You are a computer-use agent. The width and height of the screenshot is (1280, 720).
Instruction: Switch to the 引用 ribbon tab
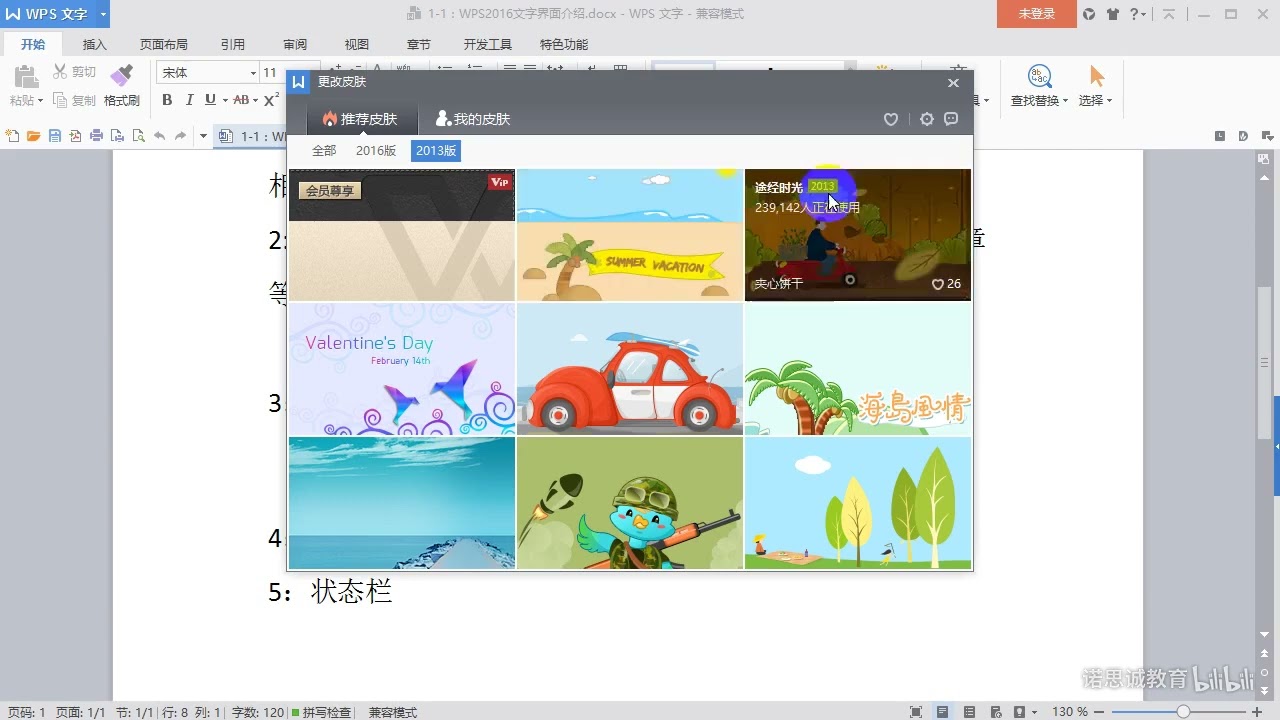(233, 44)
